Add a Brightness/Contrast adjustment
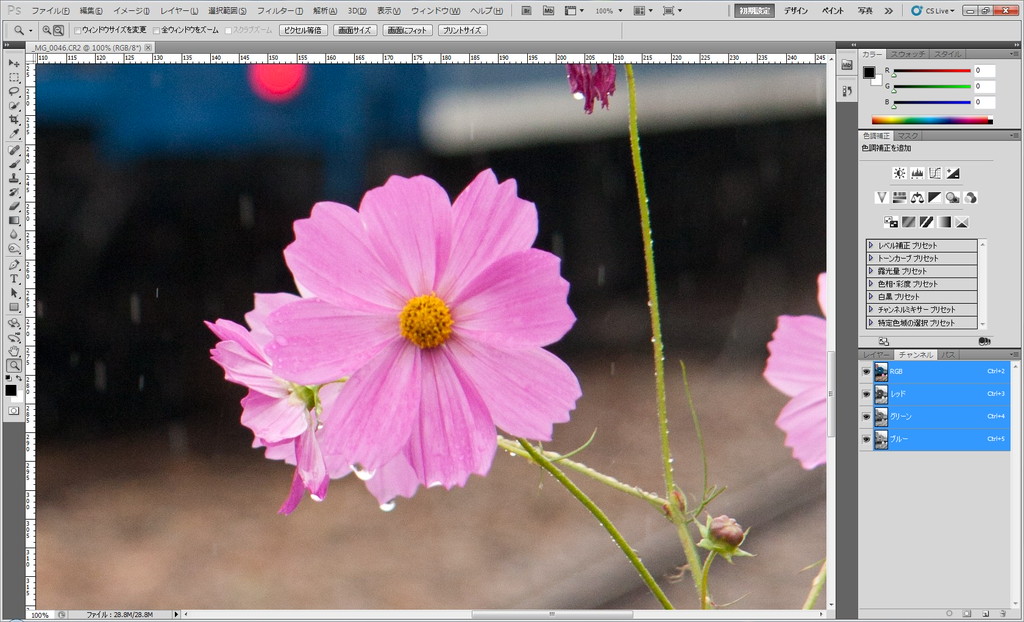 [x=899, y=173]
